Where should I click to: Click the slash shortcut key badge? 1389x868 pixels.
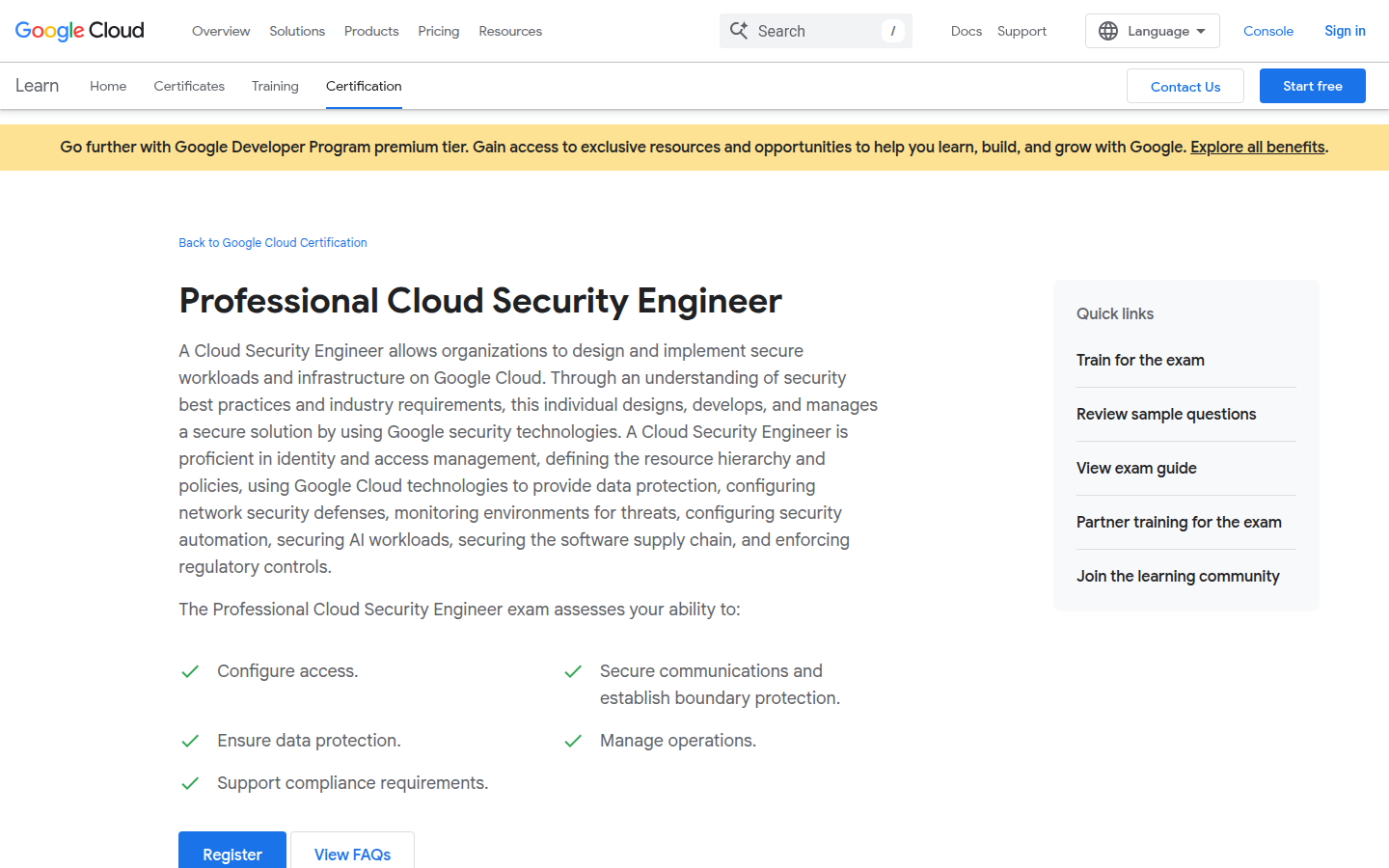893,31
